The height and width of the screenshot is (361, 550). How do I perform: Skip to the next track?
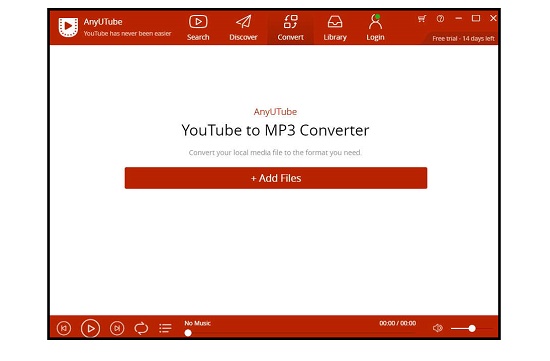117,328
